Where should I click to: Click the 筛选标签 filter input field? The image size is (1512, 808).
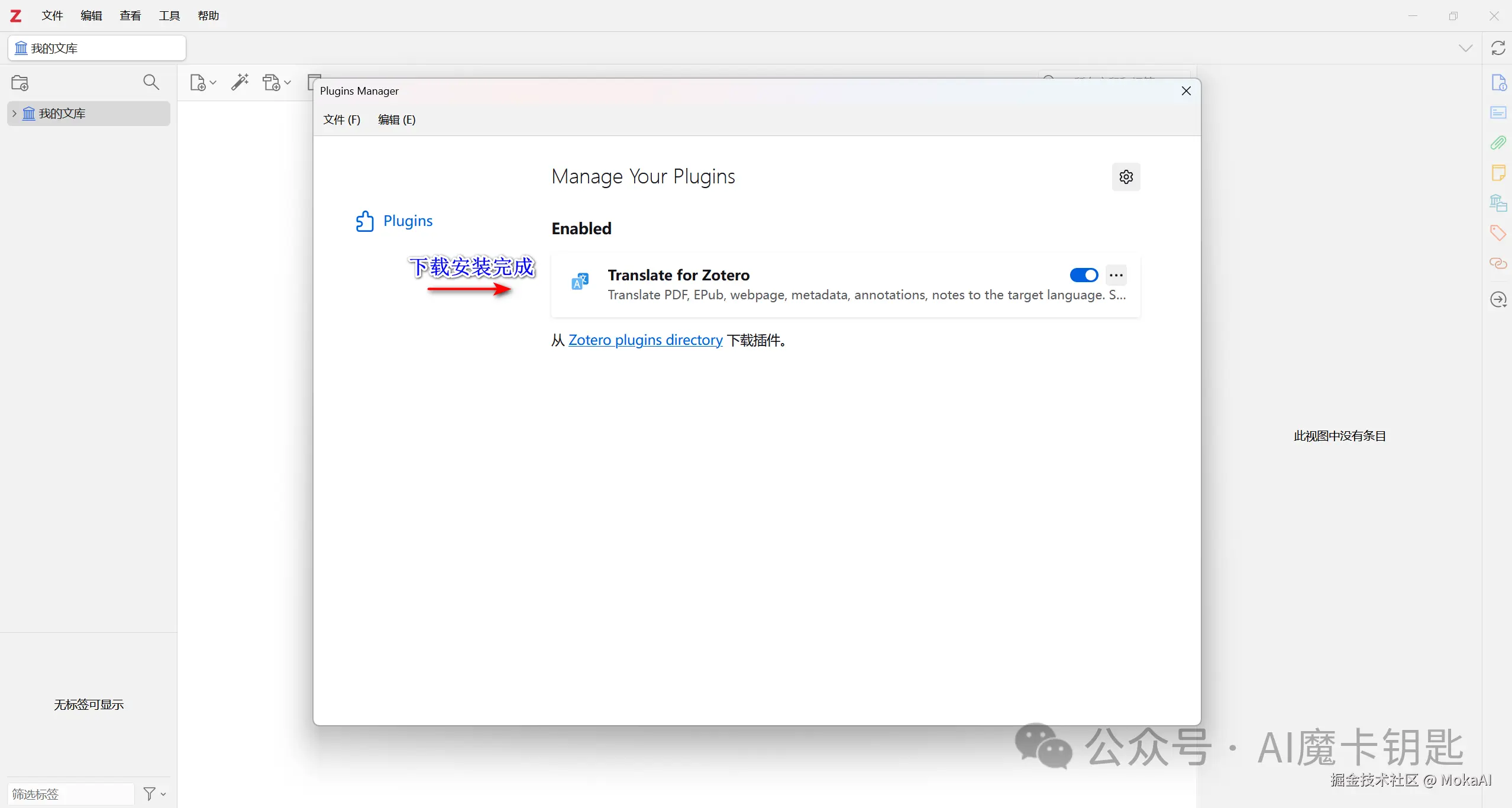(70, 793)
